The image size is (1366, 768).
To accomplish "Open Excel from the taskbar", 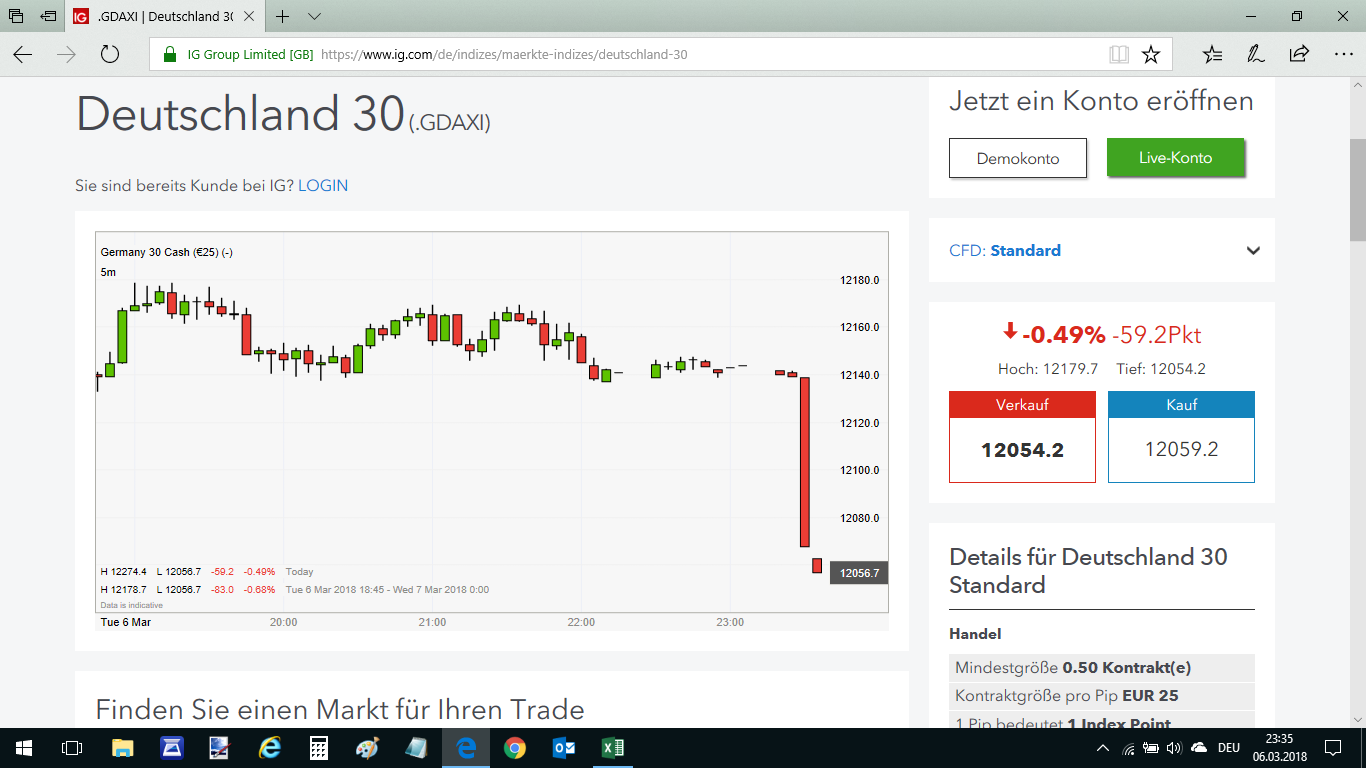I will tap(612, 748).
